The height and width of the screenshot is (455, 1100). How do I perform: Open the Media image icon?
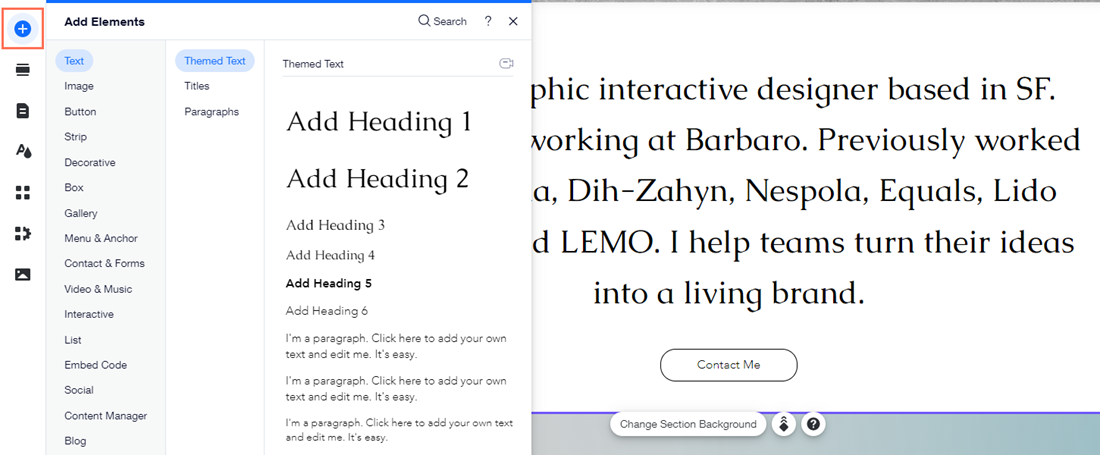coord(22,274)
